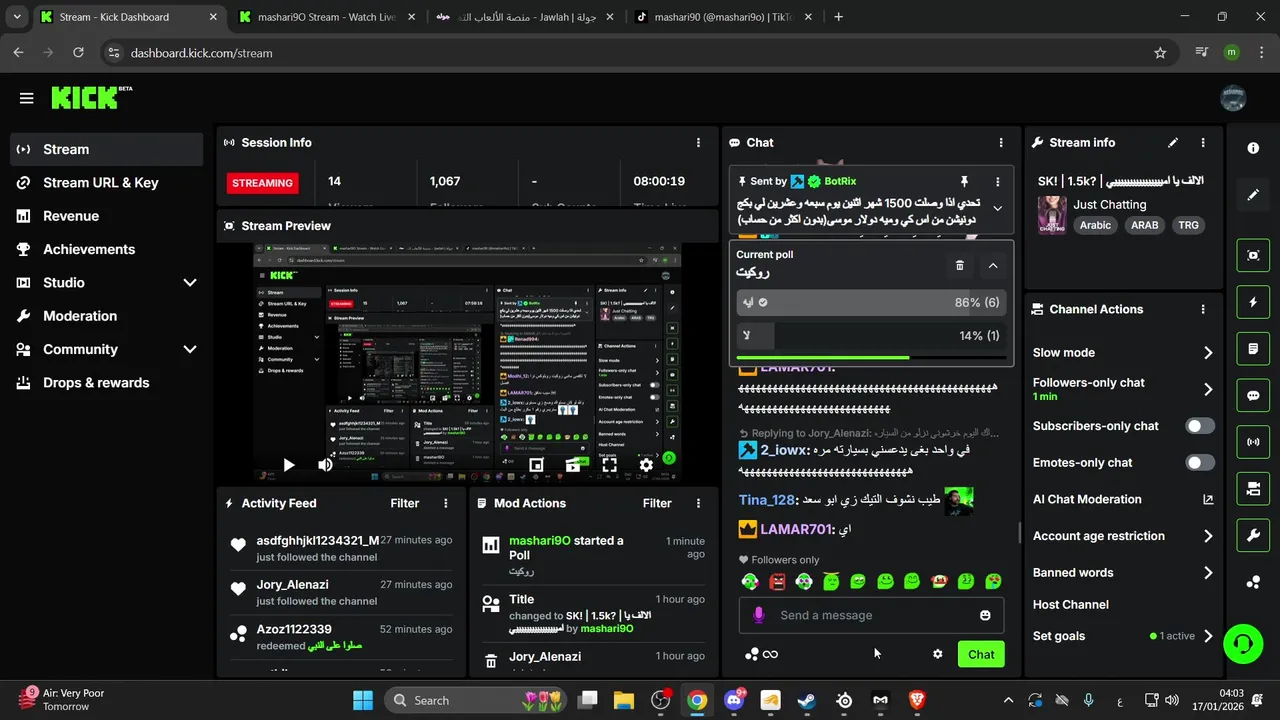Open Banned words settings

pos(1123,573)
